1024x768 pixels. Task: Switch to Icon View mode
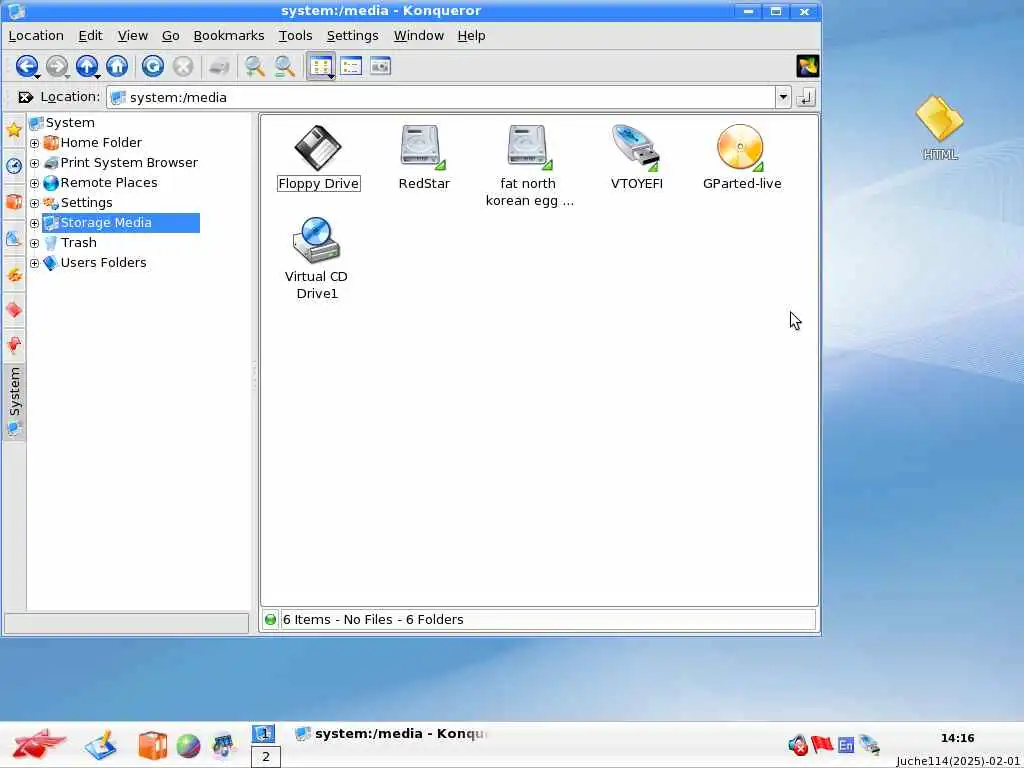coord(321,66)
